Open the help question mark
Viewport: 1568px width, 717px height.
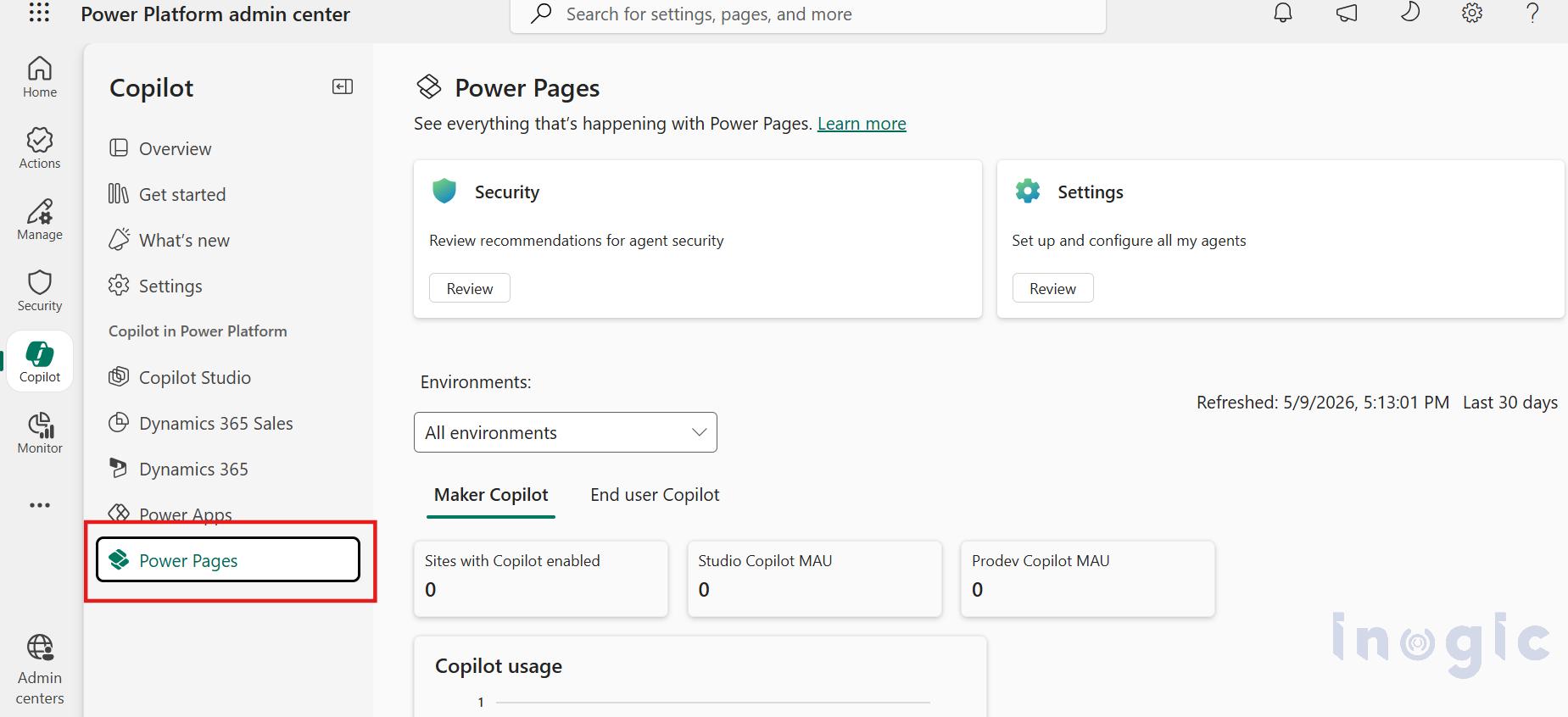tap(1532, 13)
